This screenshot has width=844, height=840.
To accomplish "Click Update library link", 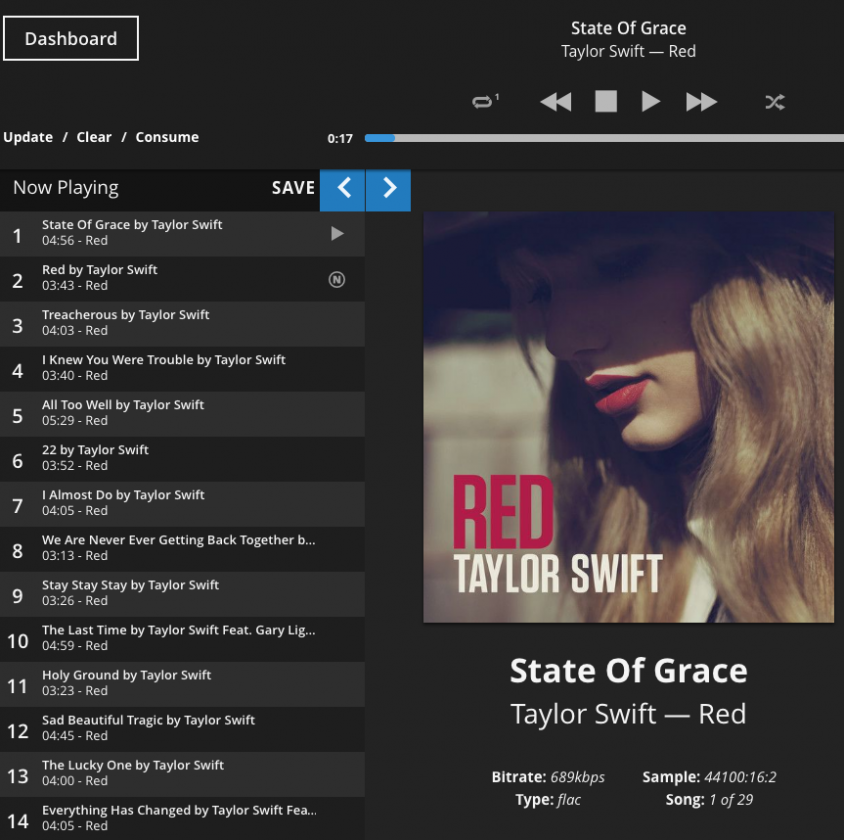I will point(28,137).
